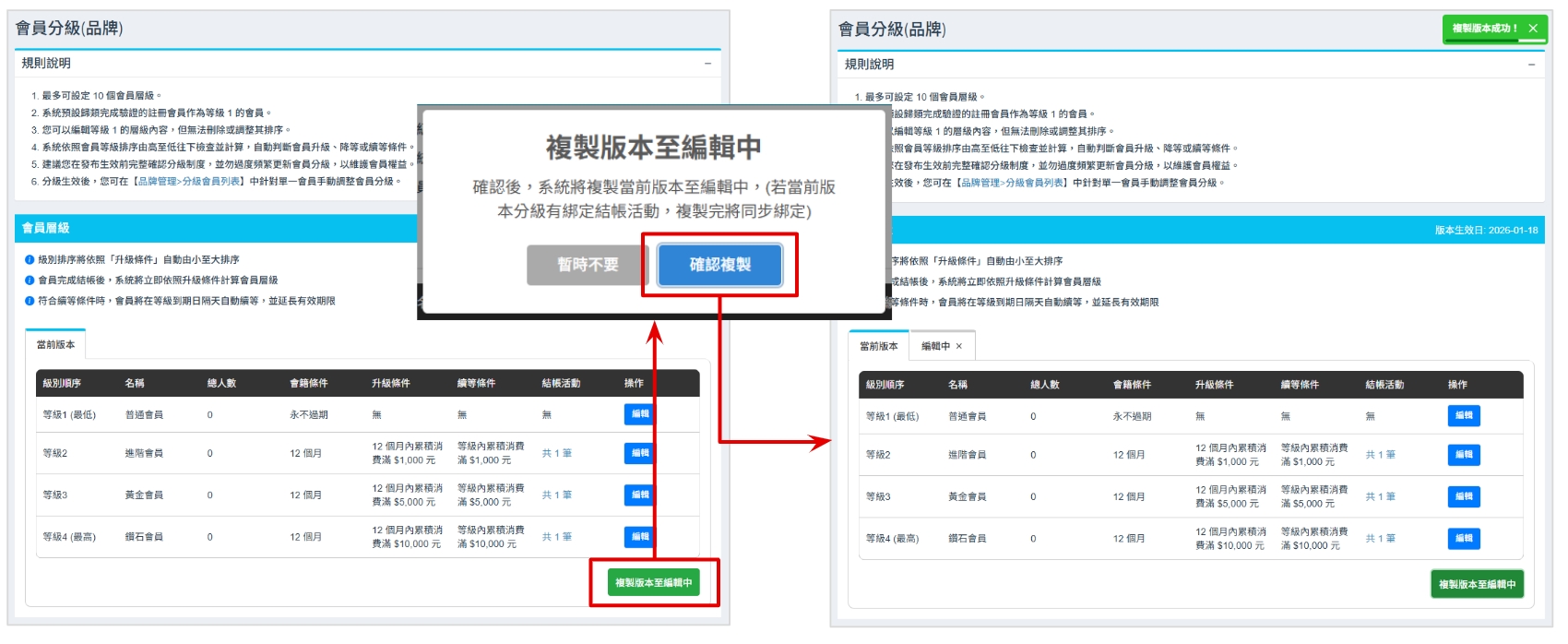Edit 進階會員 level in left panel
This screenshot has height=644, width=1568.
coord(638,453)
